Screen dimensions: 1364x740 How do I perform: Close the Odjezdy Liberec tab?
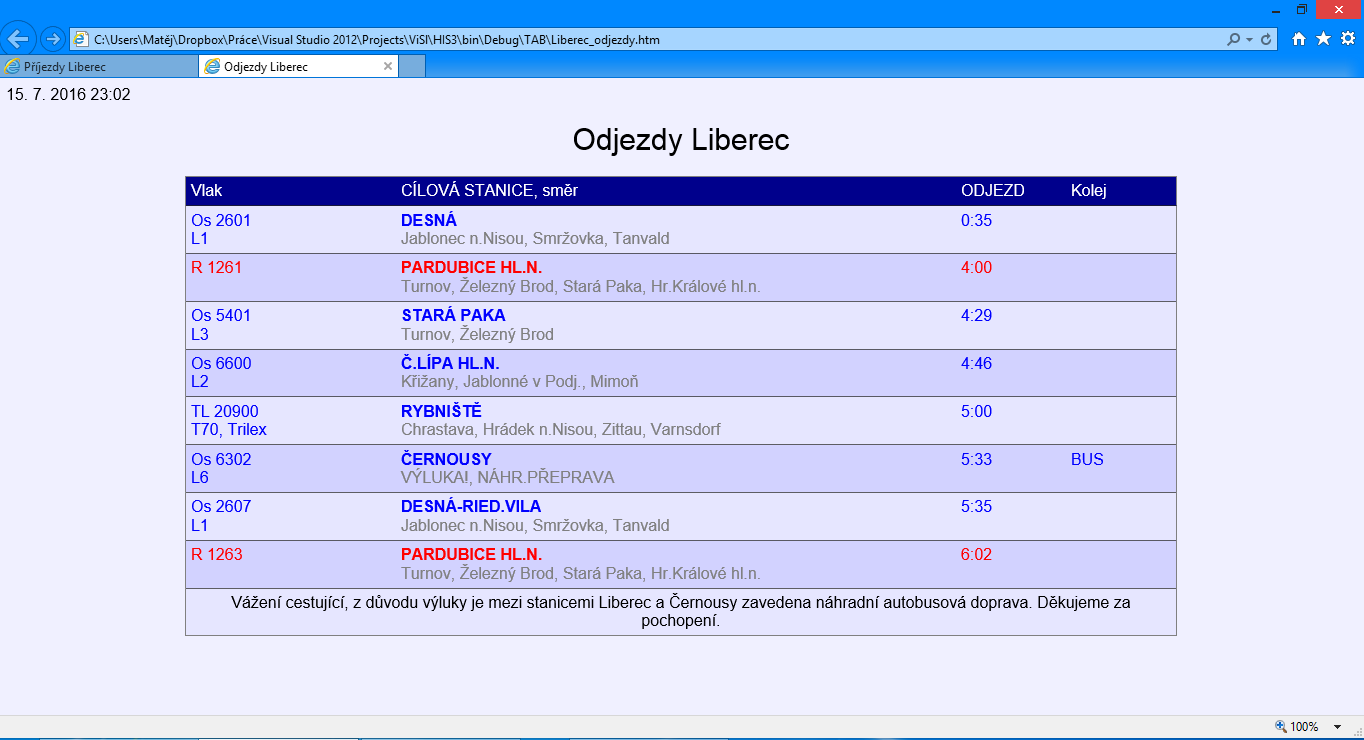point(388,66)
